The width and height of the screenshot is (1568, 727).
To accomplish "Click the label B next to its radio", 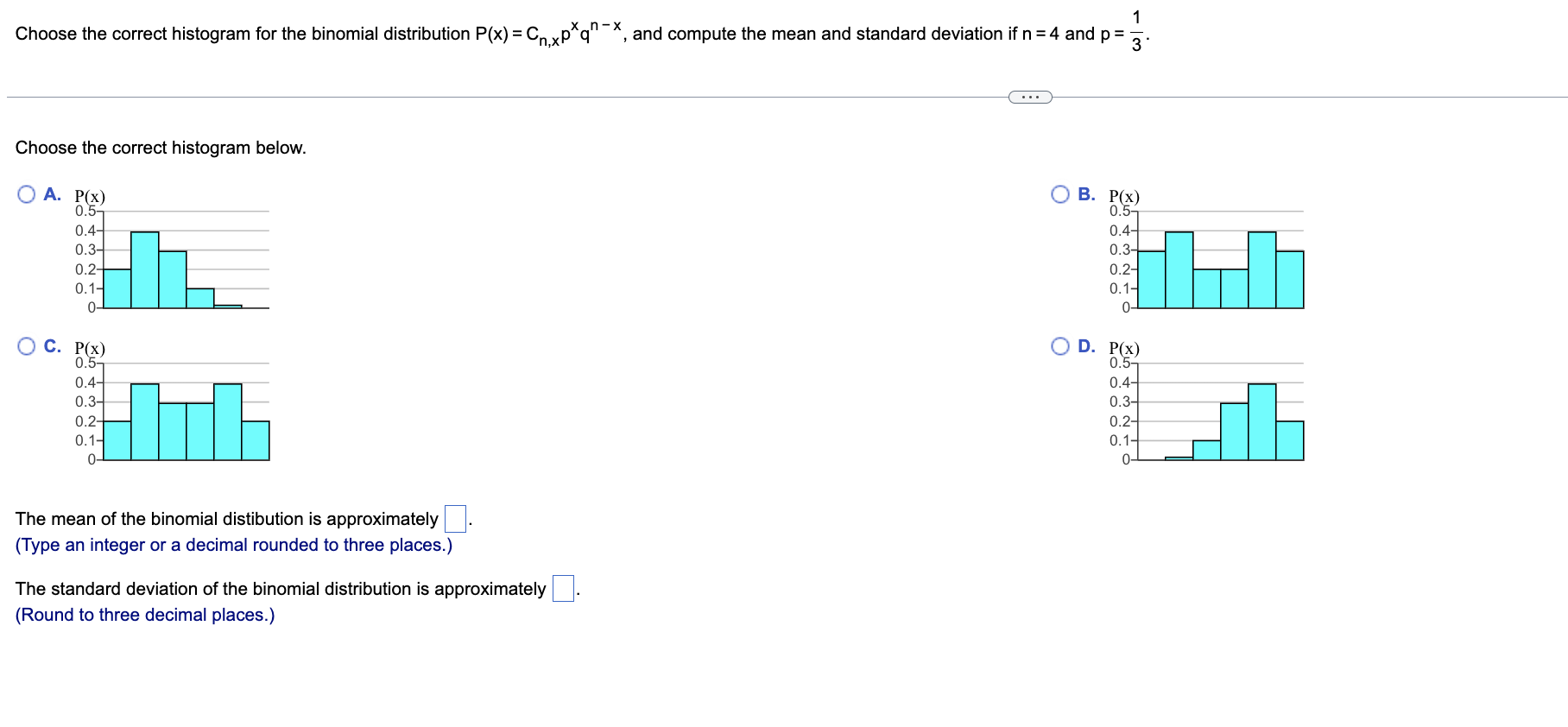I will (1086, 193).
